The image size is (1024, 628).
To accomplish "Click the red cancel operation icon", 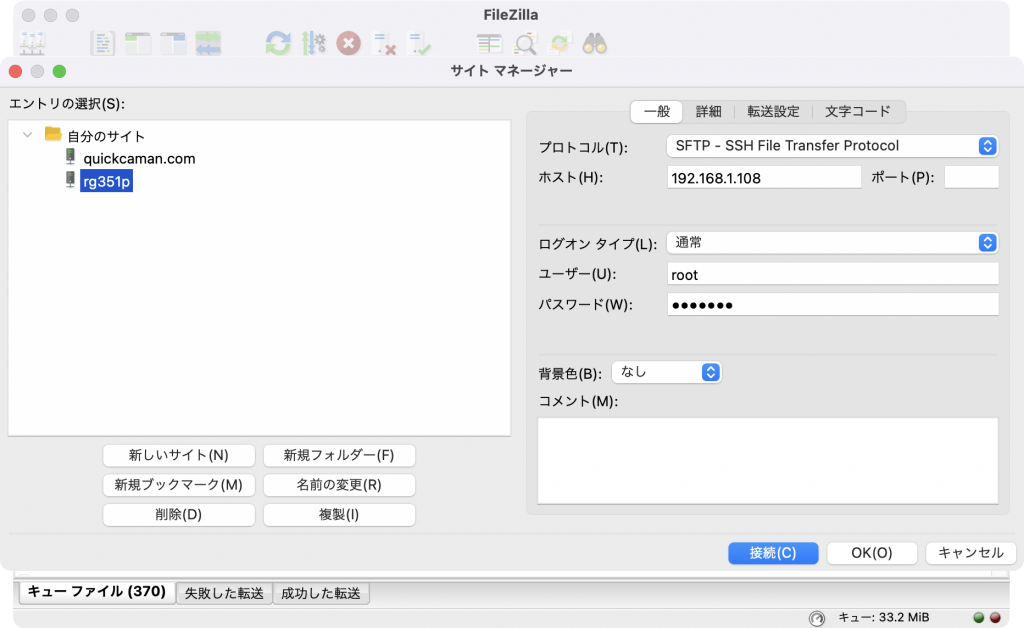I will point(349,44).
